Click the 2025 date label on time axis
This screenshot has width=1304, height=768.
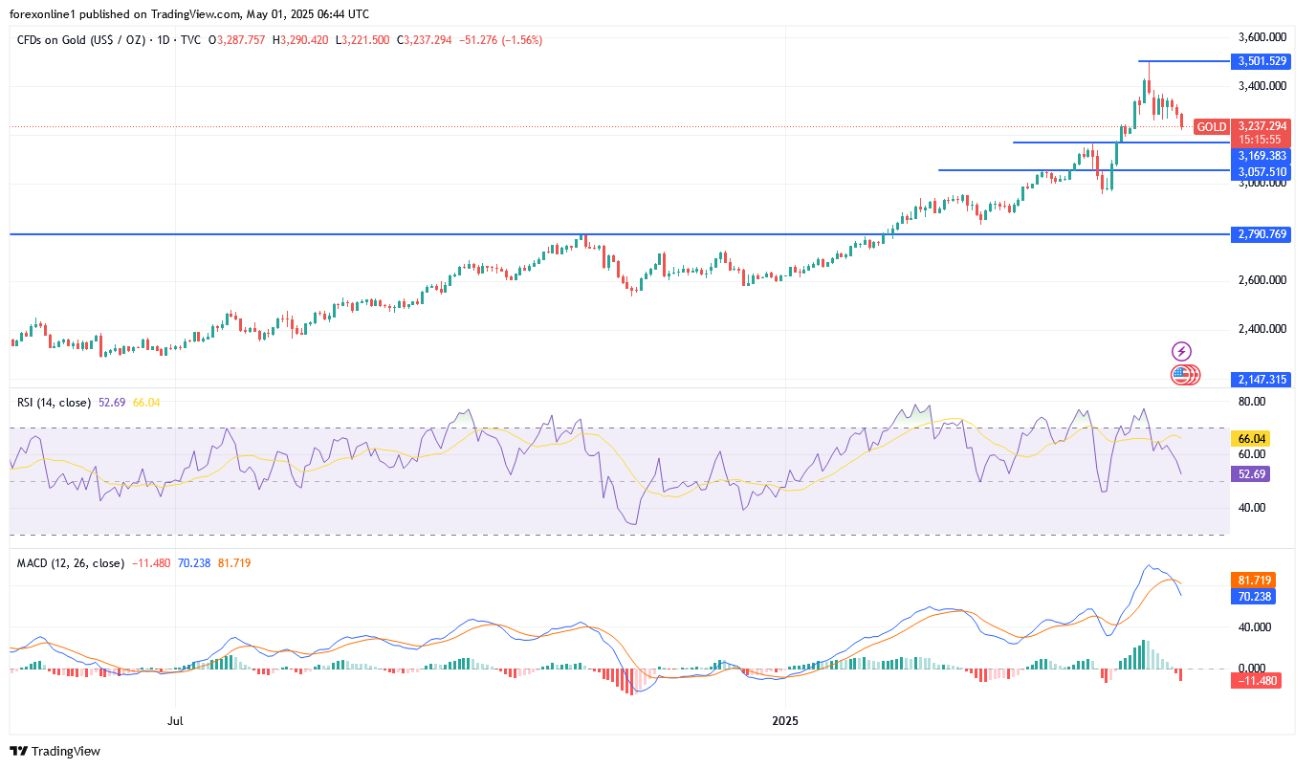(786, 719)
